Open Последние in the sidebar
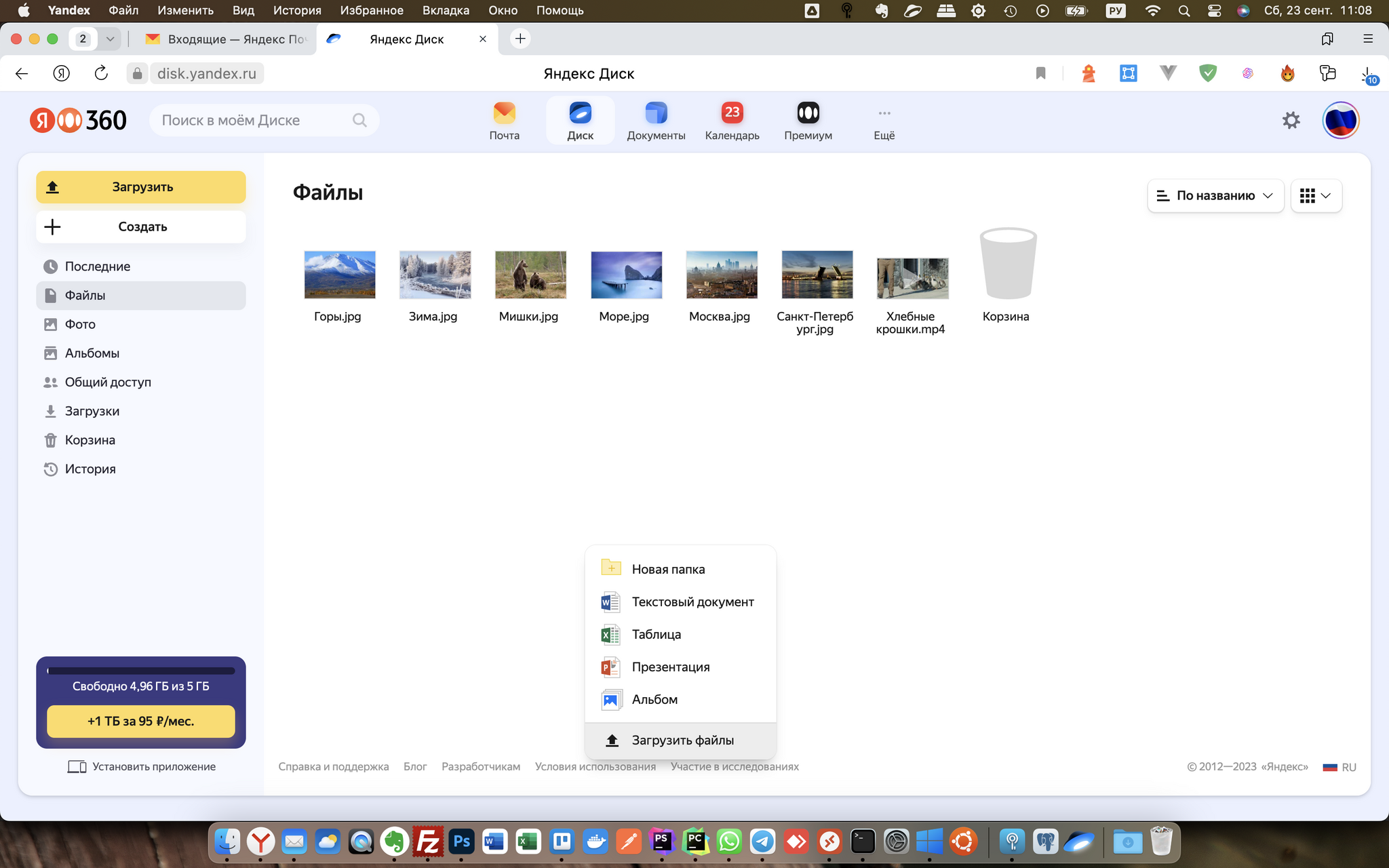Viewport: 1389px width, 868px height. (141, 267)
